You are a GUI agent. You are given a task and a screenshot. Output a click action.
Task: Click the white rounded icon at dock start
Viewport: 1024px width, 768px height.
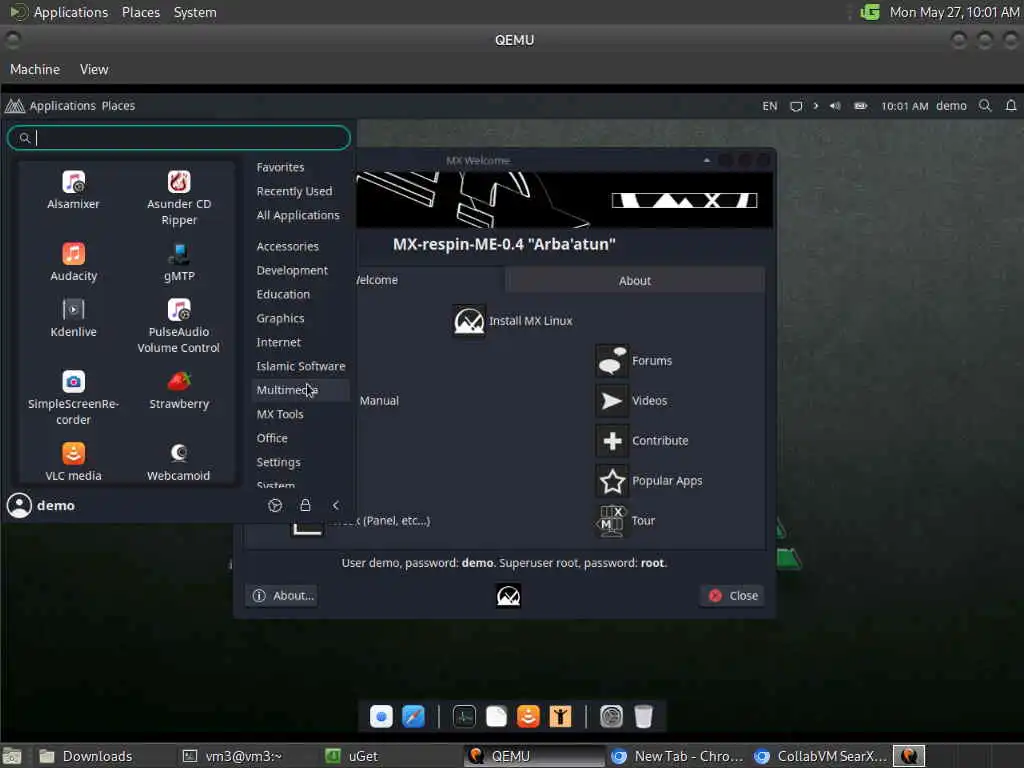pos(381,716)
